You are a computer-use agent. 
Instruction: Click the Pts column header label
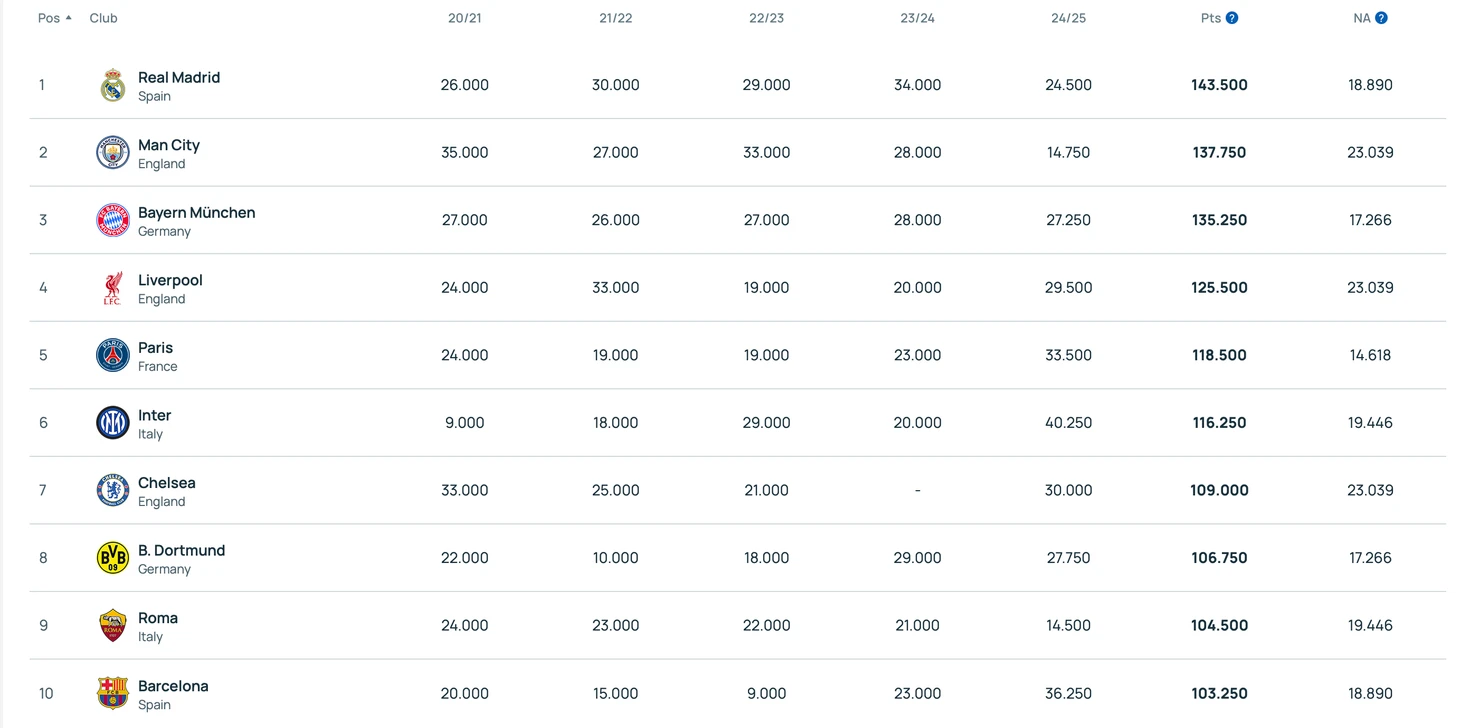point(1210,18)
